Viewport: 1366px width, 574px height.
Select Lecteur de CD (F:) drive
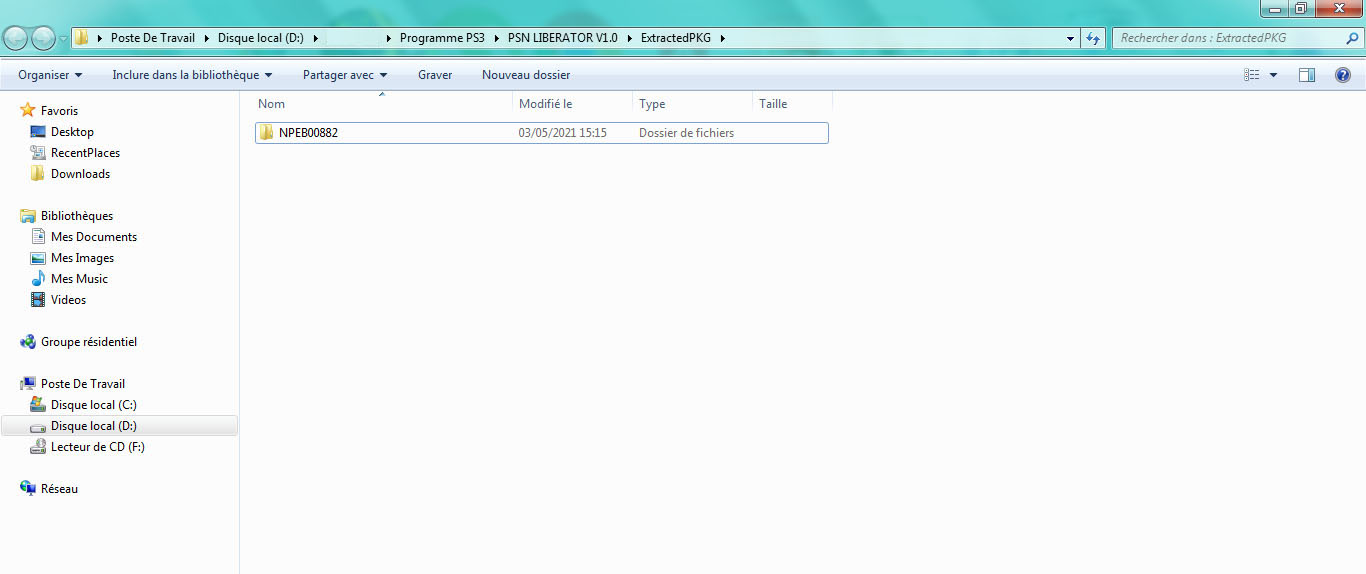97,447
